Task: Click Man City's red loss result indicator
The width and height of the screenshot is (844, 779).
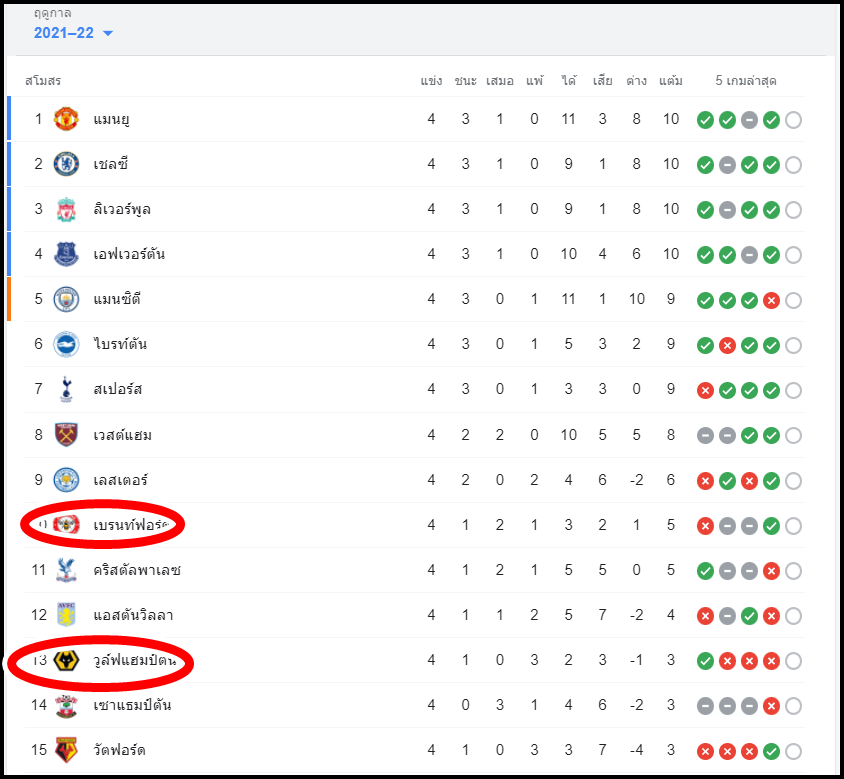Action: [771, 300]
